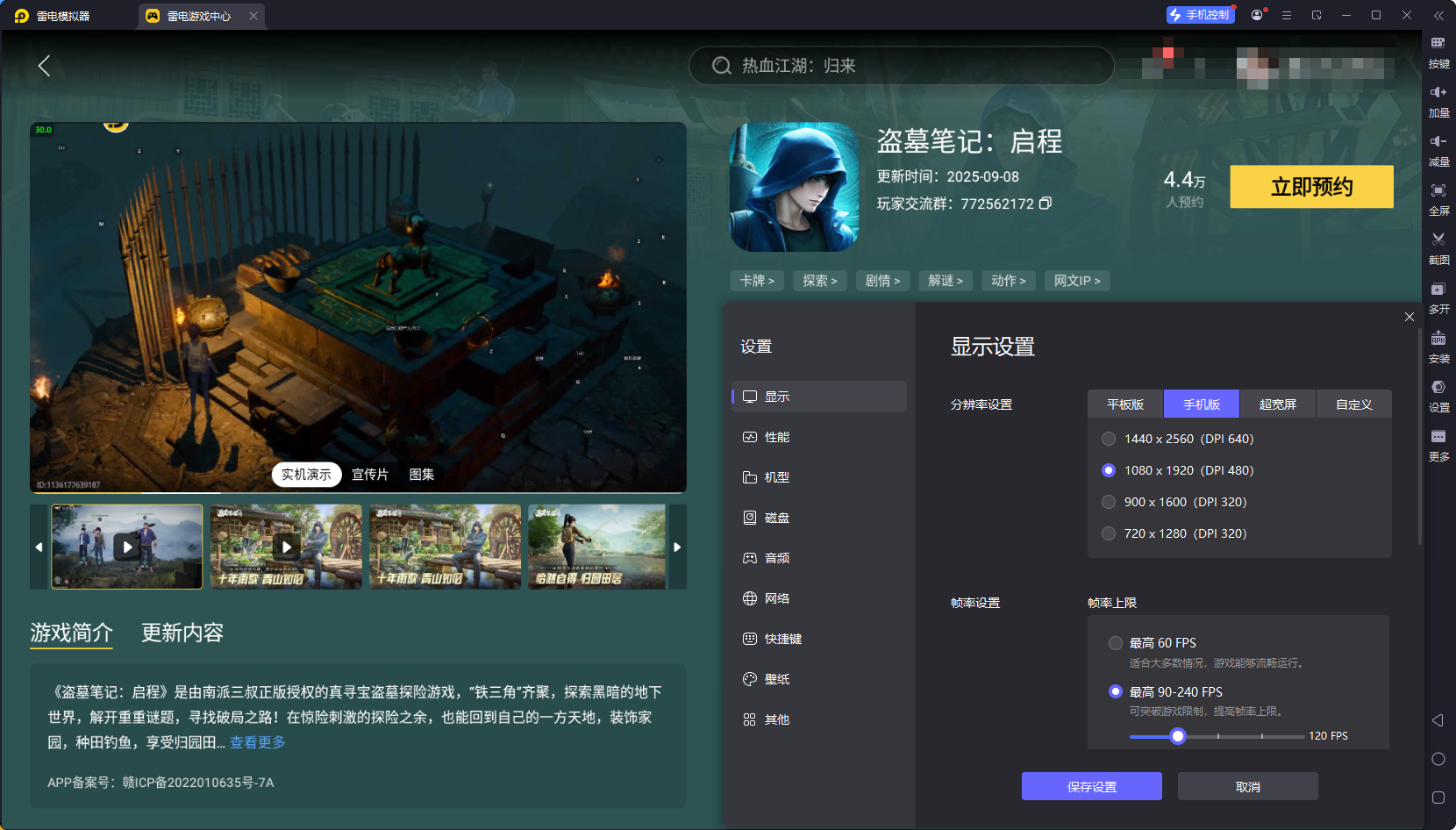
Task: Go back with the left arrow icon
Action: 44,66
